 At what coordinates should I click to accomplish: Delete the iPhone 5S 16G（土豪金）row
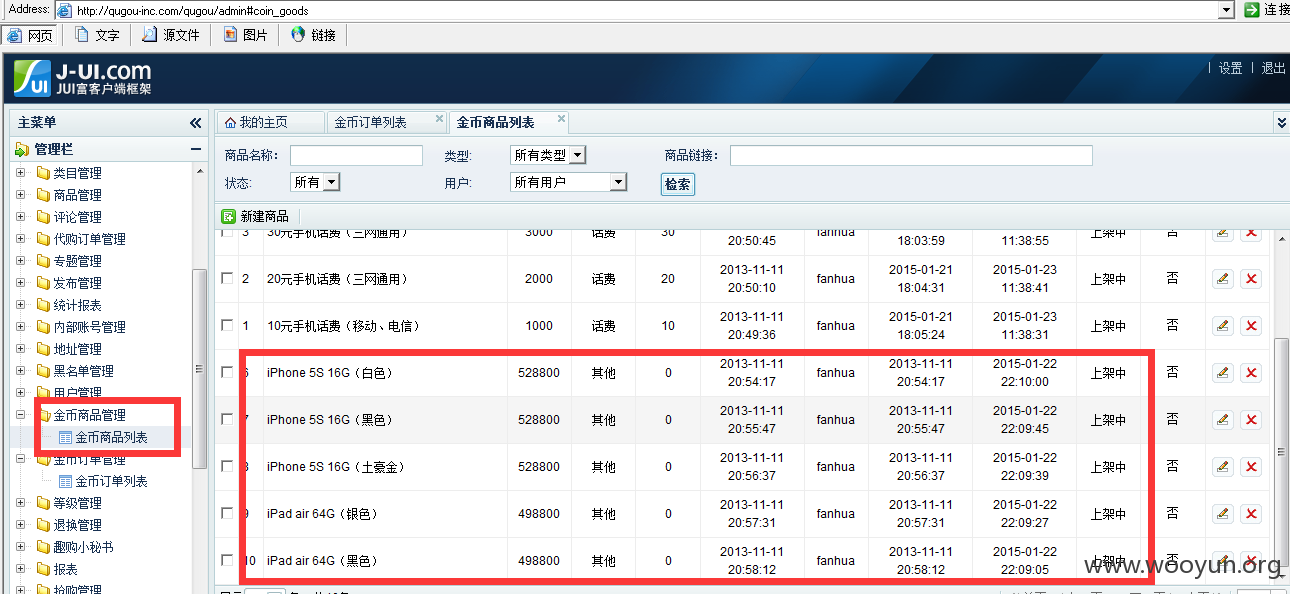pos(1250,467)
